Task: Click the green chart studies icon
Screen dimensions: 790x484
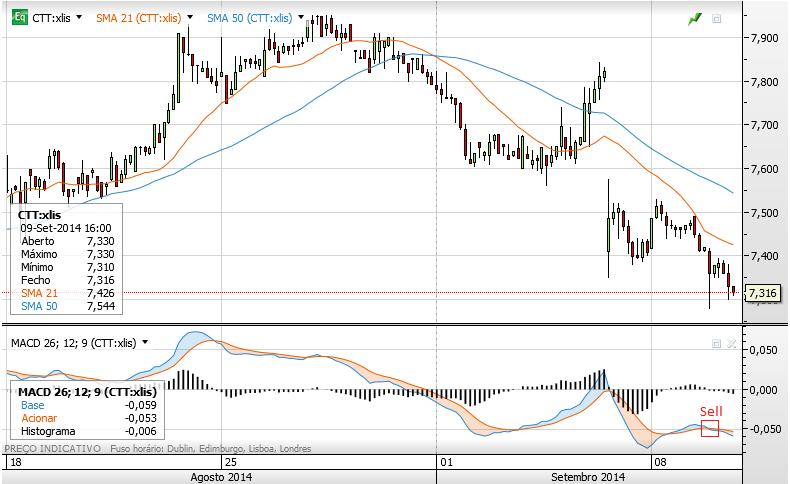Action: (694, 18)
